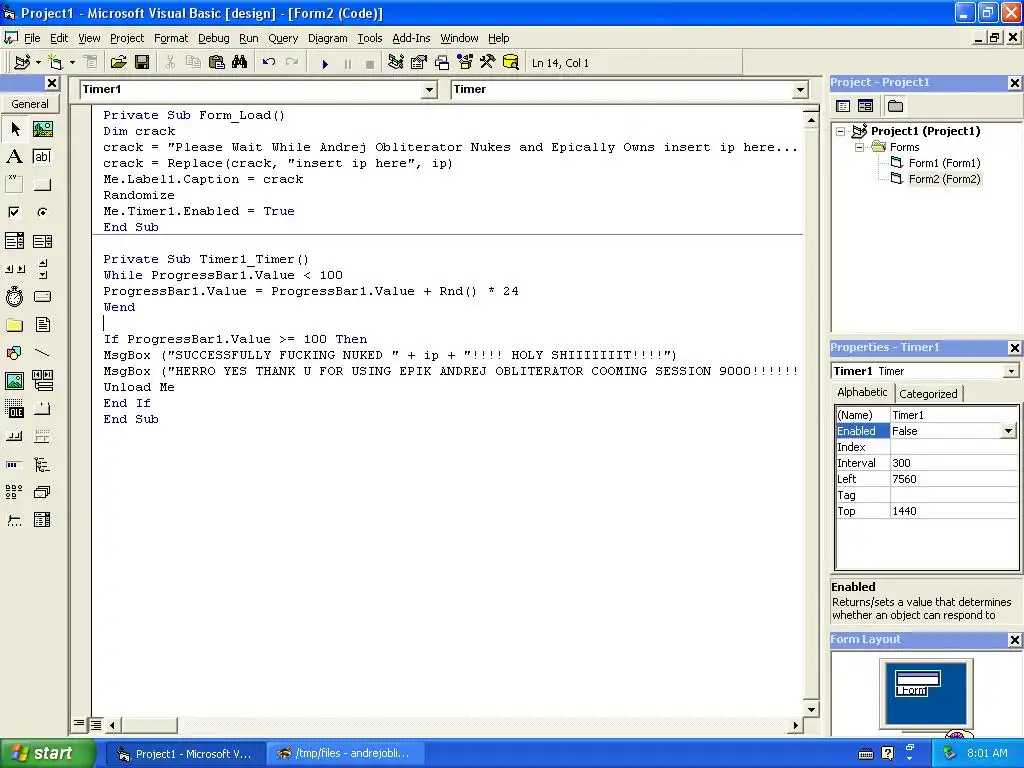Select the Data control tool
The height and width of the screenshot is (768, 1024).
(42, 380)
